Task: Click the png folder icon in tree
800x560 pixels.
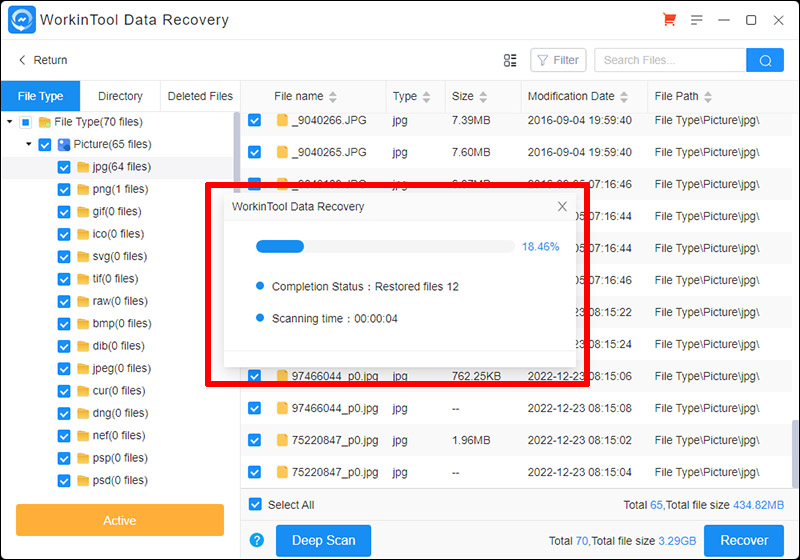Action: (83, 189)
